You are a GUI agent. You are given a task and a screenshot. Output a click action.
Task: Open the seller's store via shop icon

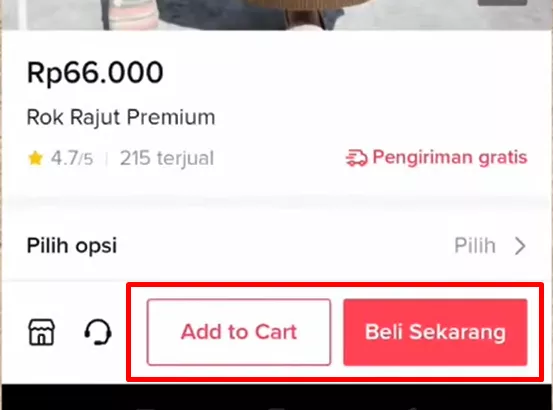tap(42, 332)
